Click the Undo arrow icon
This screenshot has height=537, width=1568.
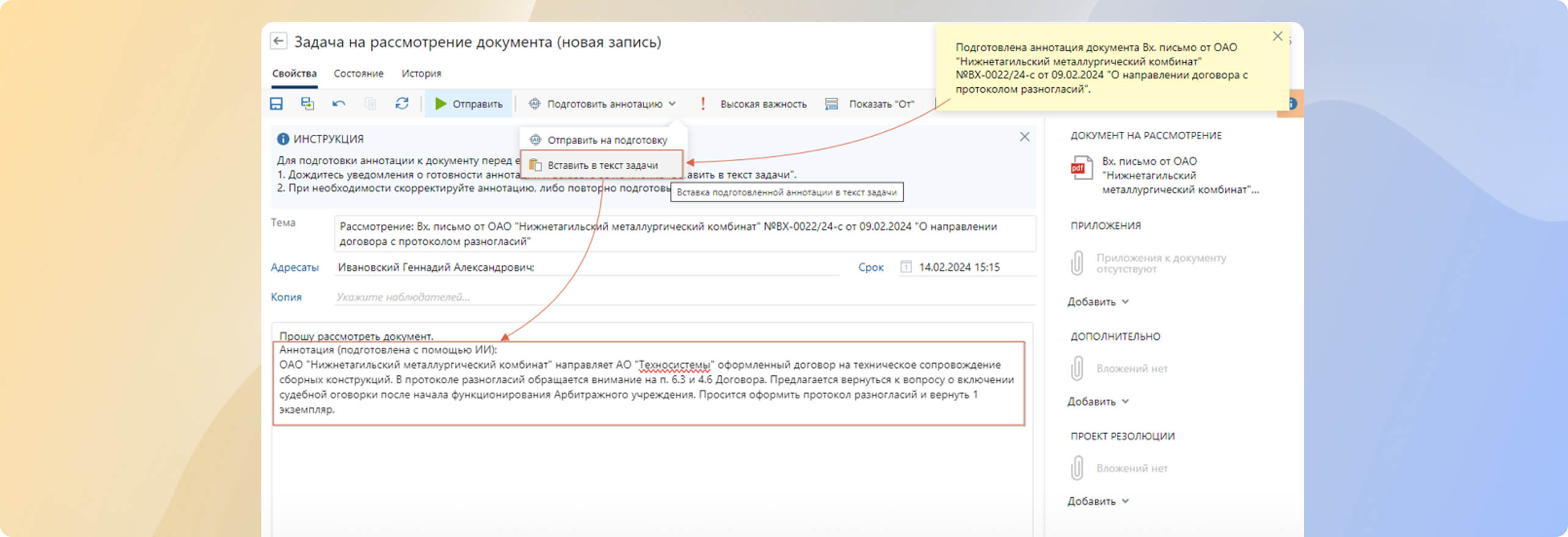(x=339, y=104)
